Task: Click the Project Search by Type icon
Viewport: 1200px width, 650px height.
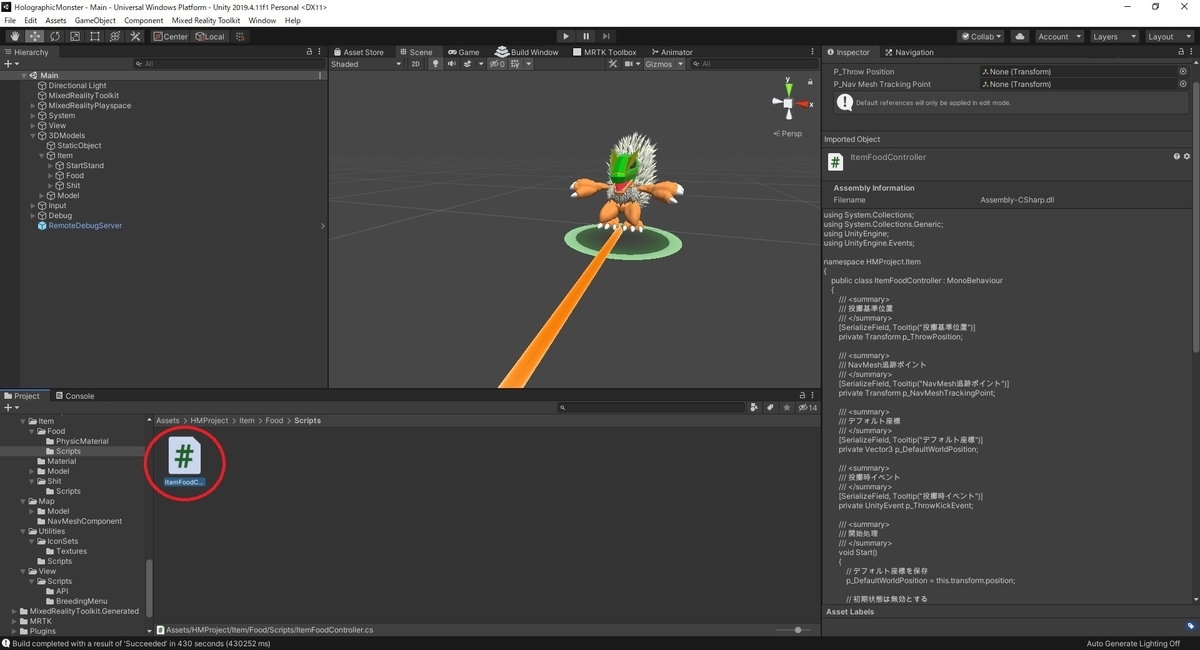Action: [x=754, y=408]
